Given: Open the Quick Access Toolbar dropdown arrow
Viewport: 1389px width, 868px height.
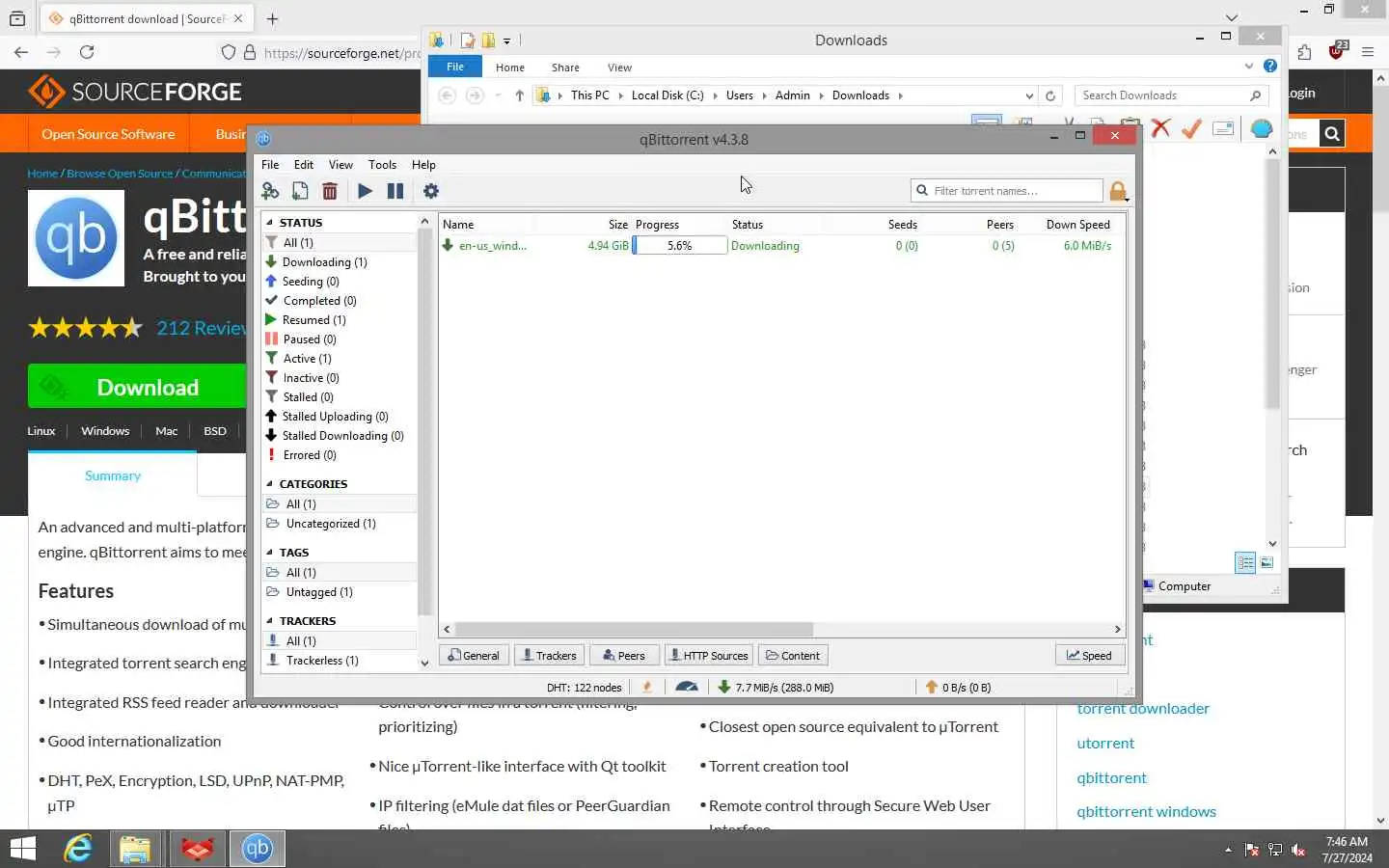Looking at the screenshot, I should click(x=506, y=41).
